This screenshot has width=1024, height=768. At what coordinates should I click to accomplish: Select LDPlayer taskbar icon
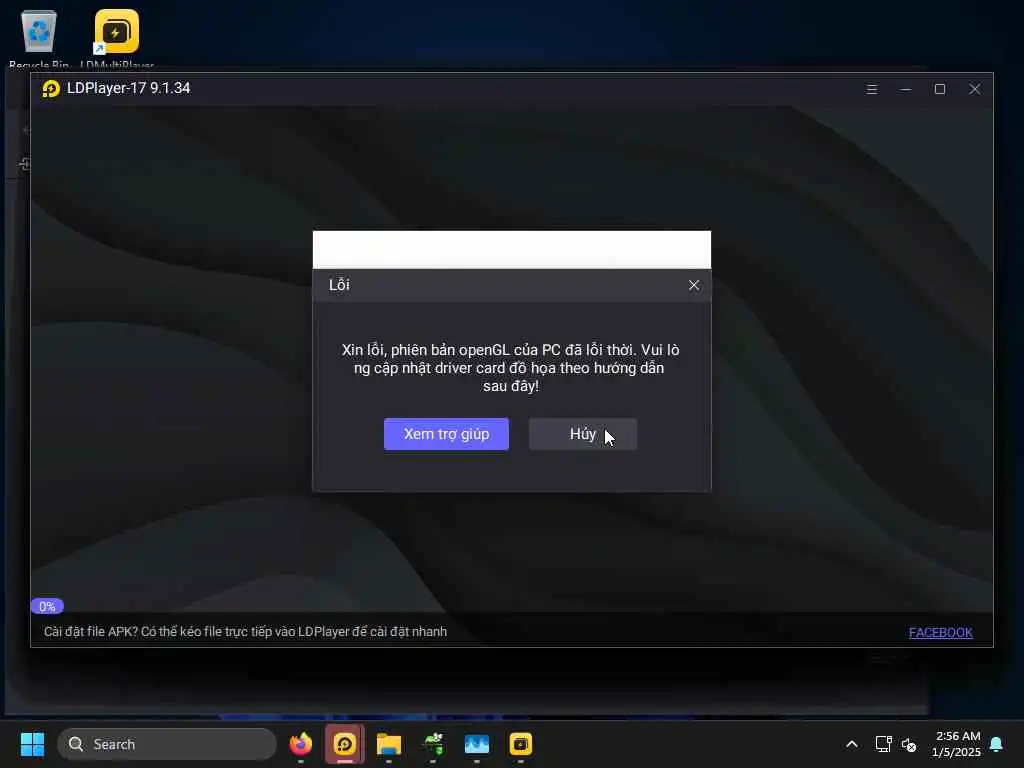pyautogui.click(x=345, y=744)
